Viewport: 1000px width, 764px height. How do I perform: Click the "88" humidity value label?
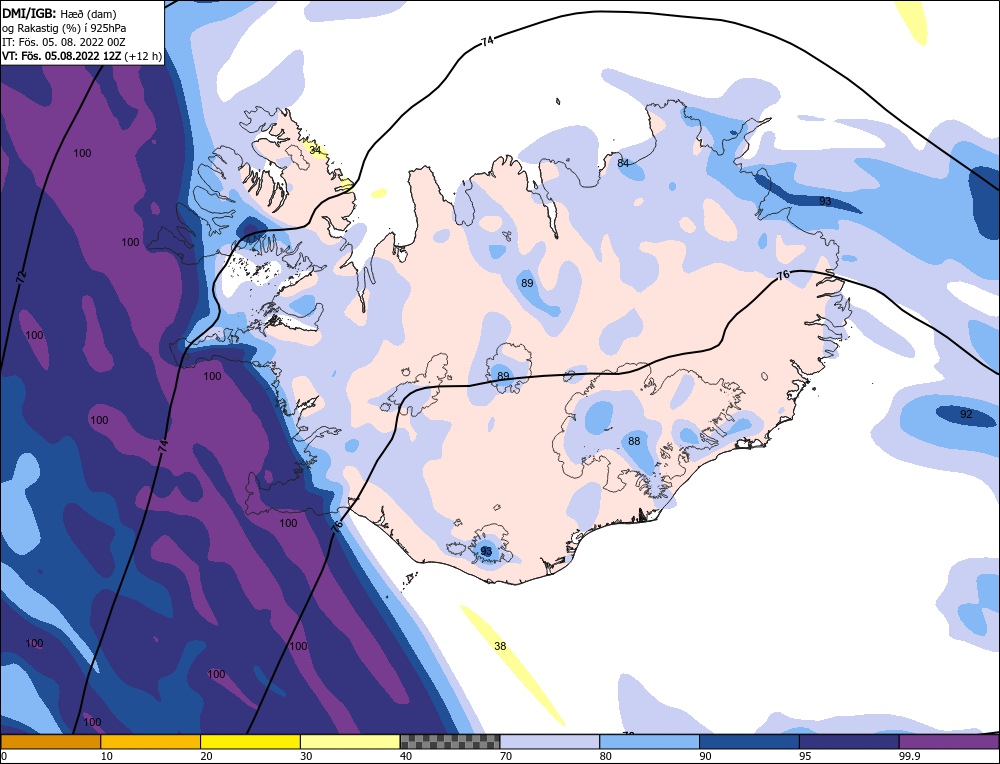pos(634,441)
